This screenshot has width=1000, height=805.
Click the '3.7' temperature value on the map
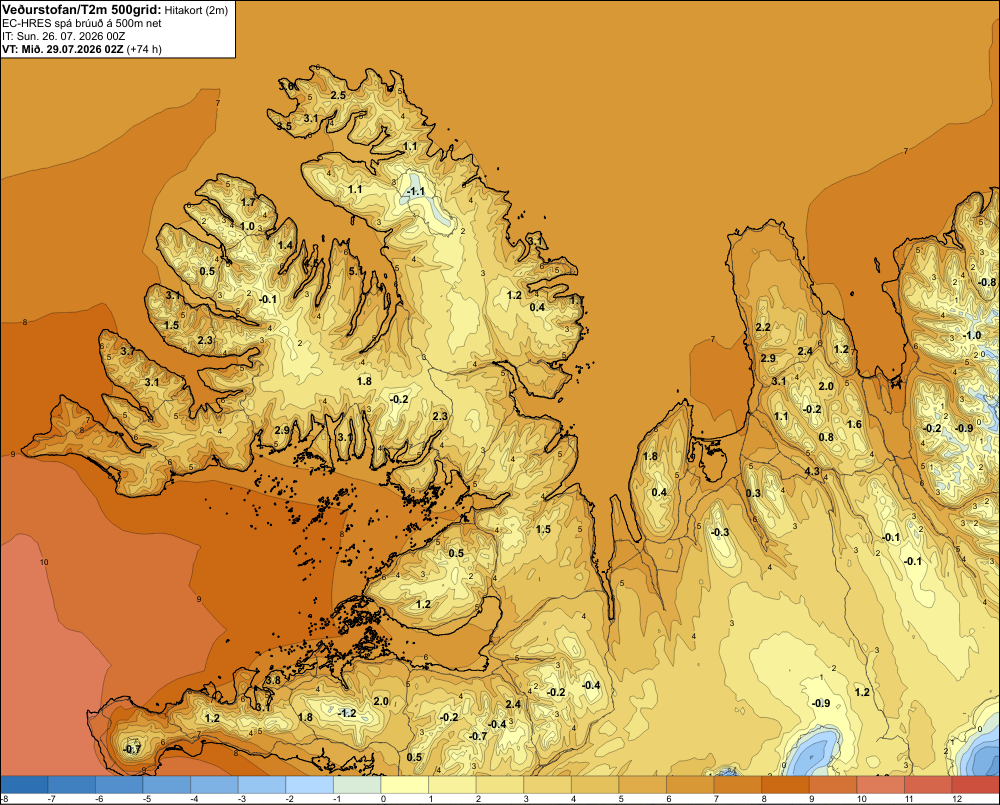pos(128,351)
